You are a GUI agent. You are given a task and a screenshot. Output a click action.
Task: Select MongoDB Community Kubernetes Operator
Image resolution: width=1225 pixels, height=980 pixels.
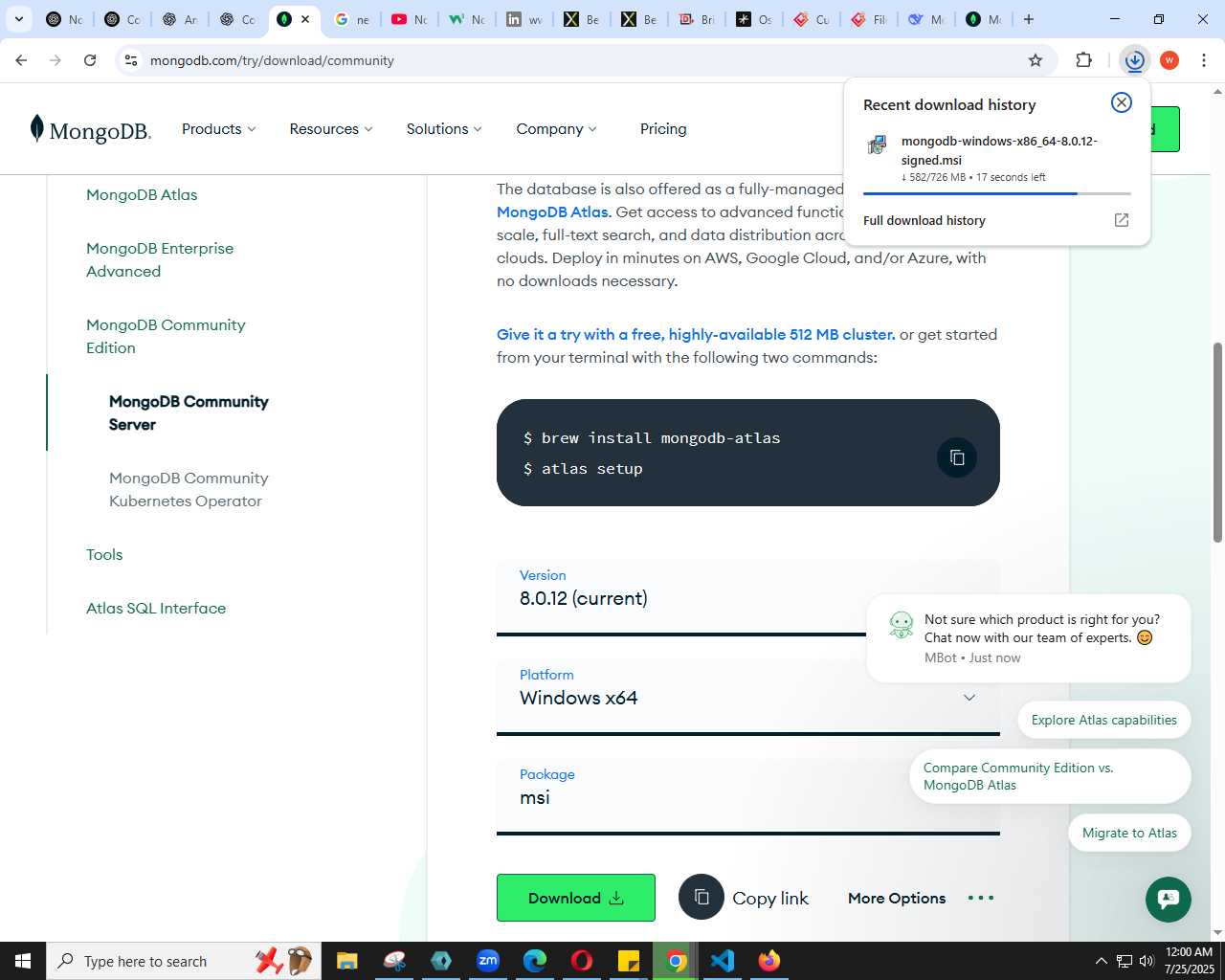click(189, 490)
